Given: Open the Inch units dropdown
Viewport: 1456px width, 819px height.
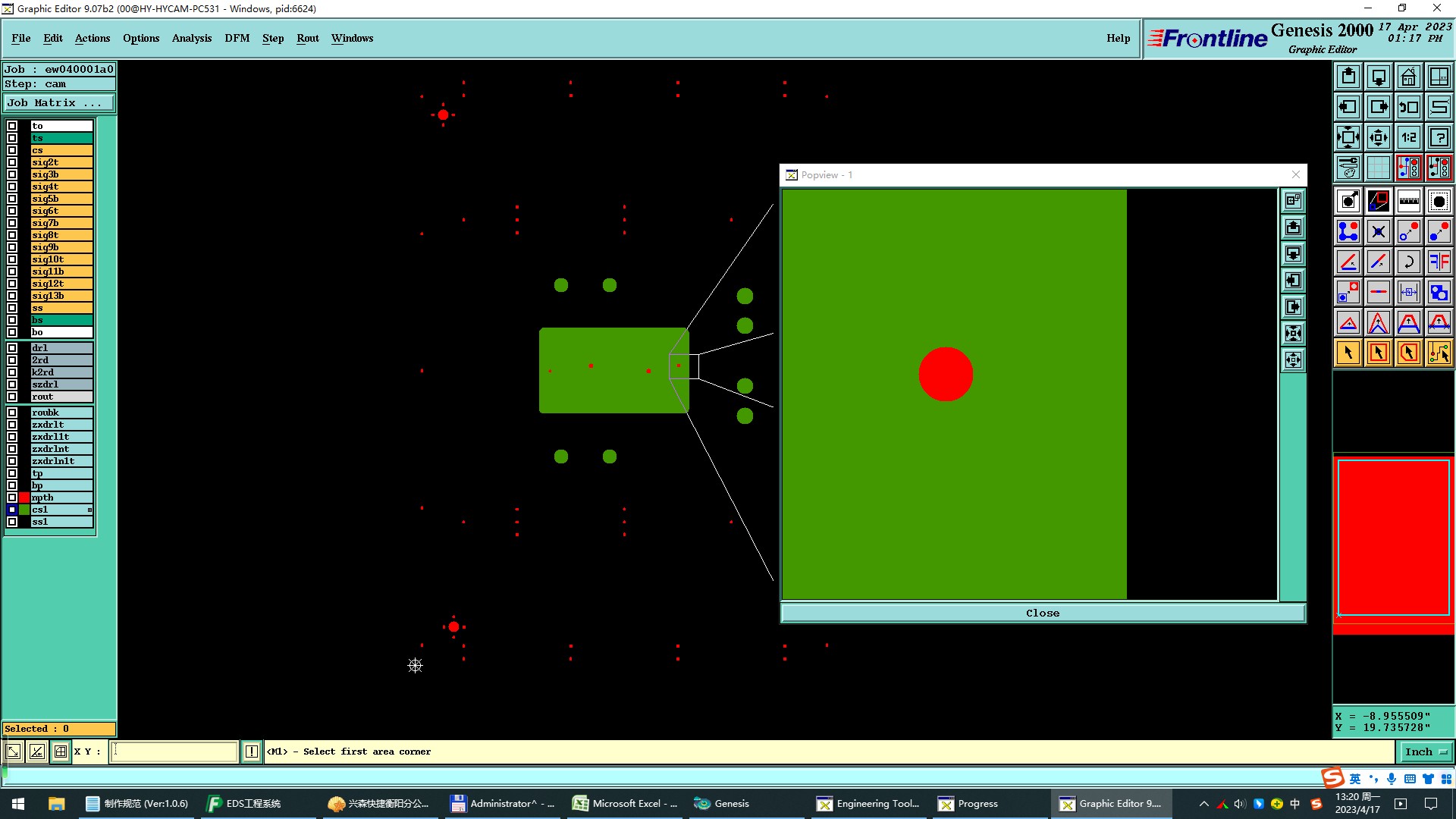Looking at the screenshot, I should [1425, 752].
